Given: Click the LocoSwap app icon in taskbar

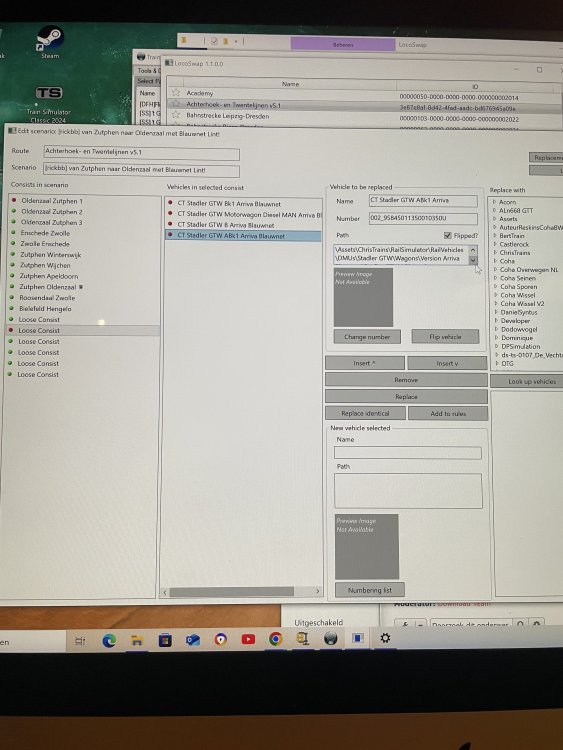Looking at the screenshot, I should coord(358,638).
